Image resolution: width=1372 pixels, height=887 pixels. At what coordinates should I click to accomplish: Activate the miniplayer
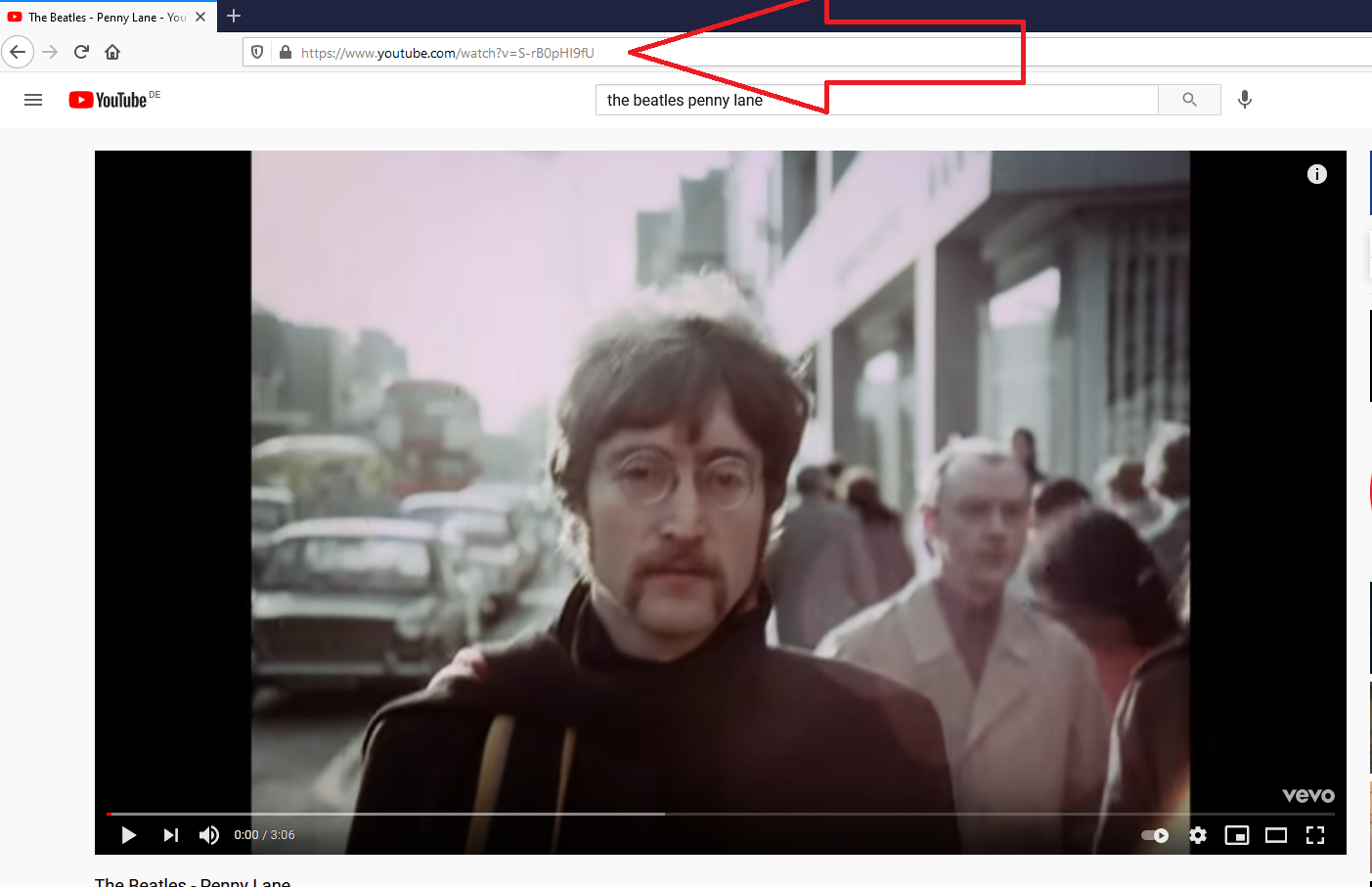tap(1237, 835)
